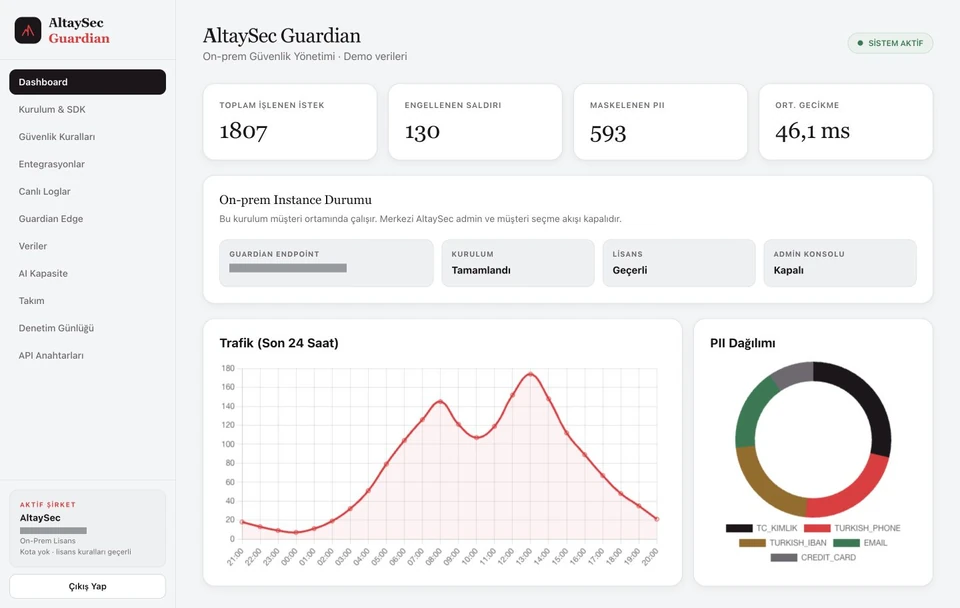
Task: Click the Kurulum Tamamlandı status tile
Action: pos(518,263)
